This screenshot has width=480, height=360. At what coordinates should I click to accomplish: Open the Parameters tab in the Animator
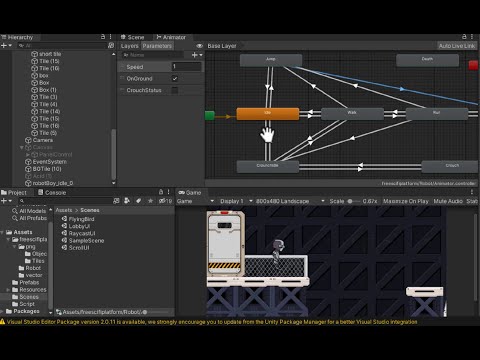point(157,46)
